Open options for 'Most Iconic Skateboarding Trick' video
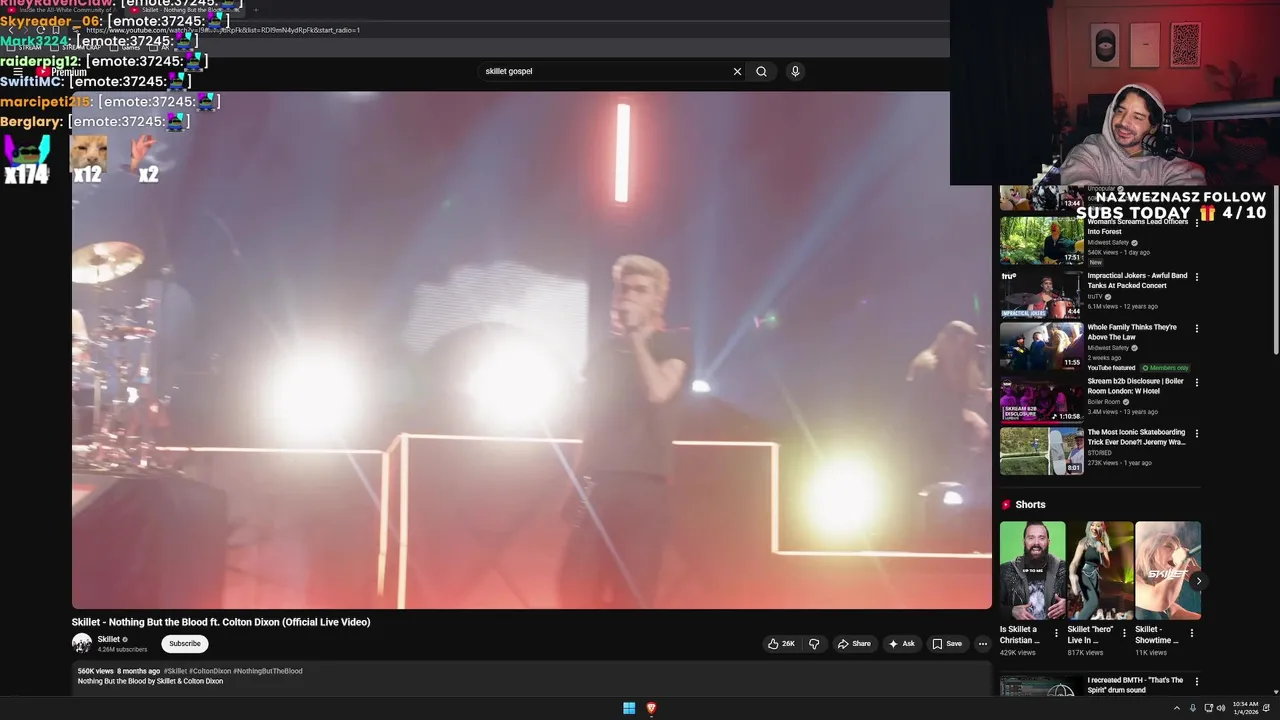 [x=1196, y=434]
